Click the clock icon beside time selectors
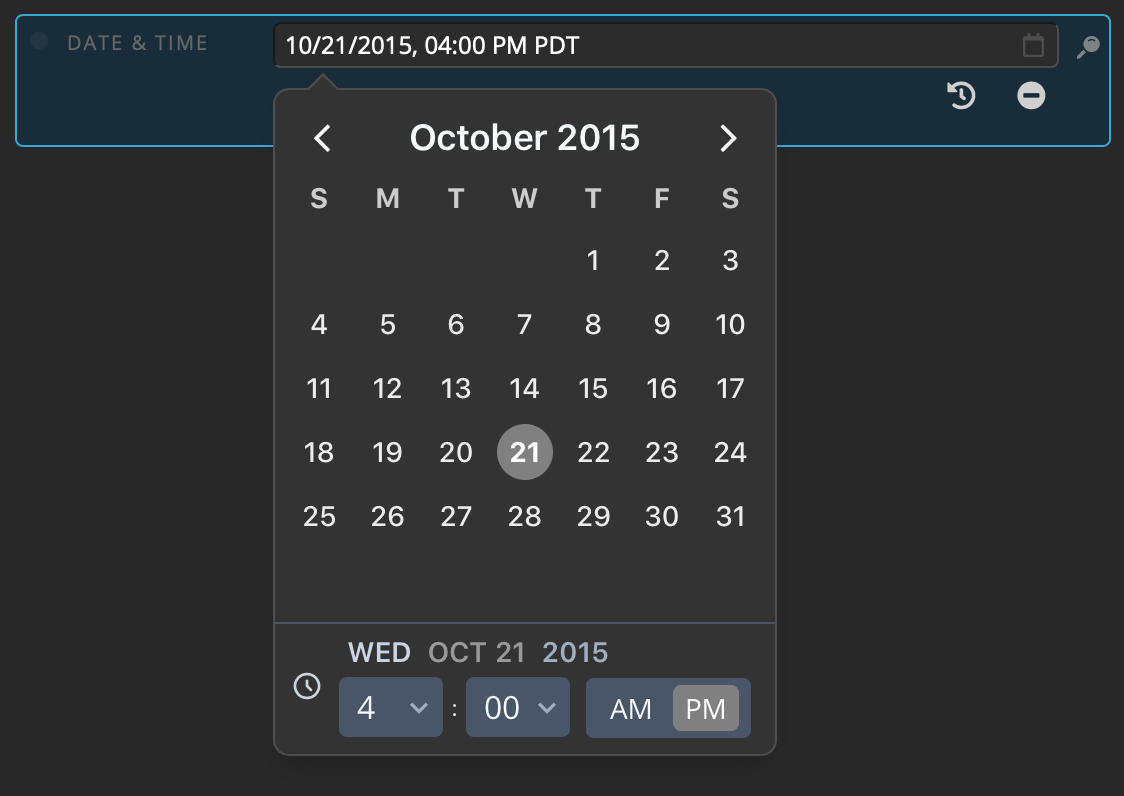The image size is (1124, 796). 307,686
